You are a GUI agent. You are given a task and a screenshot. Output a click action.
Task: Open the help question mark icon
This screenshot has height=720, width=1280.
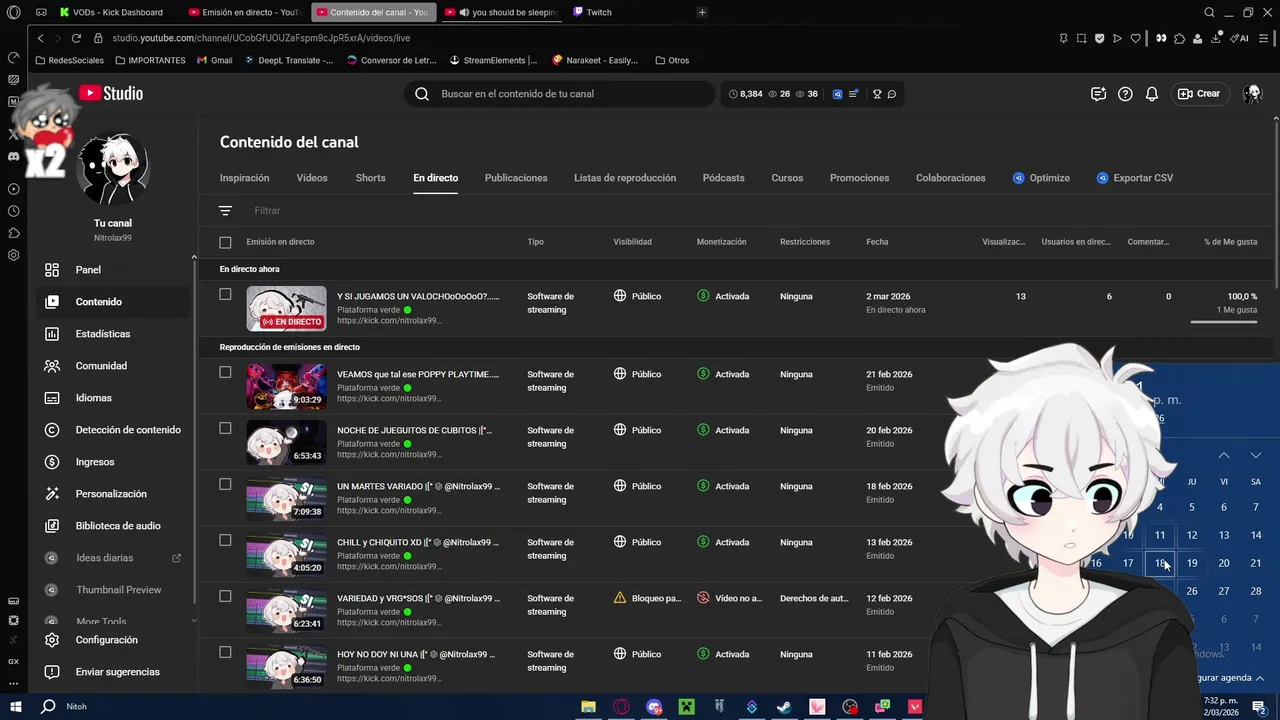pos(1125,94)
